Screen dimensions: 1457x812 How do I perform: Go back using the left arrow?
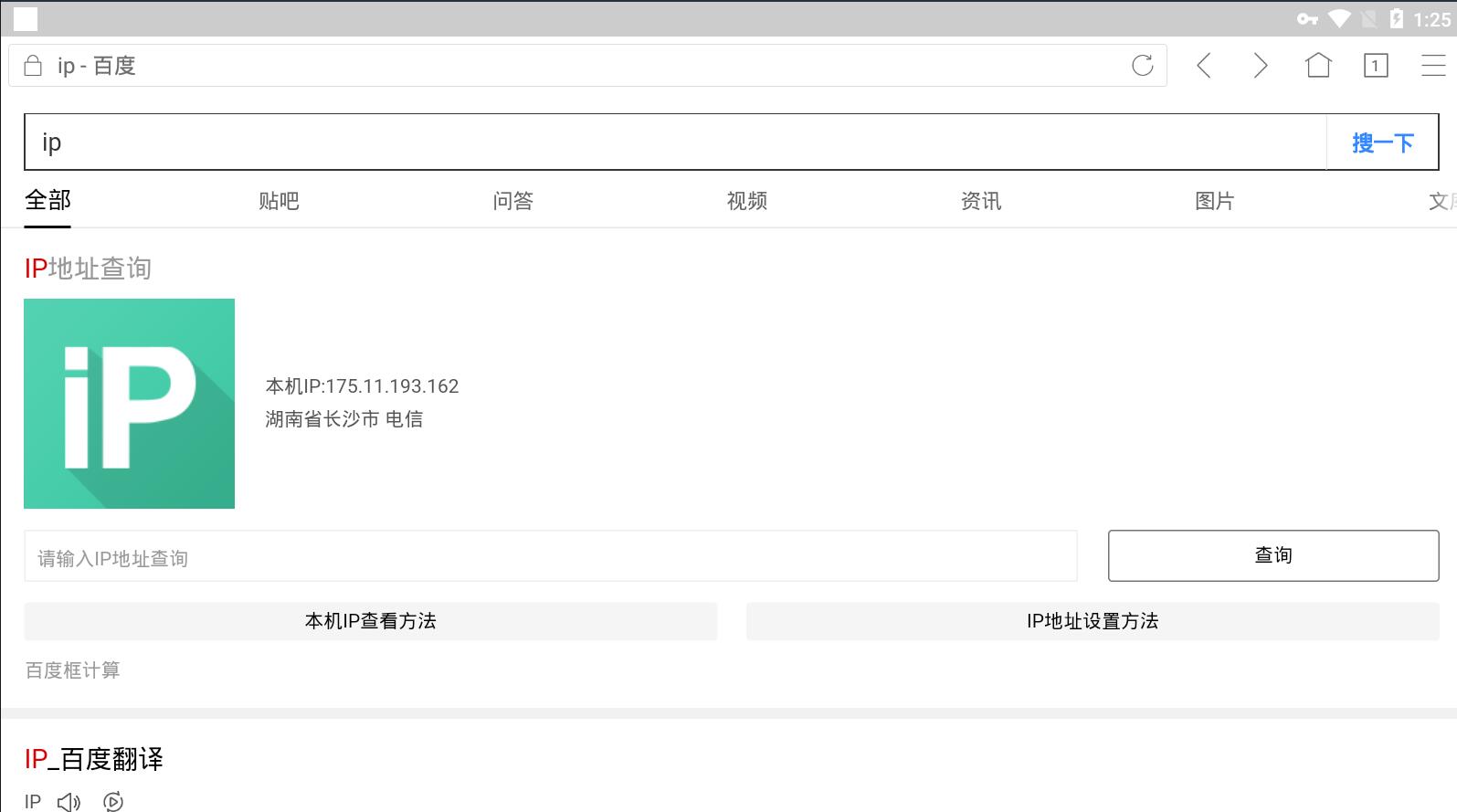tap(1204, 66)
